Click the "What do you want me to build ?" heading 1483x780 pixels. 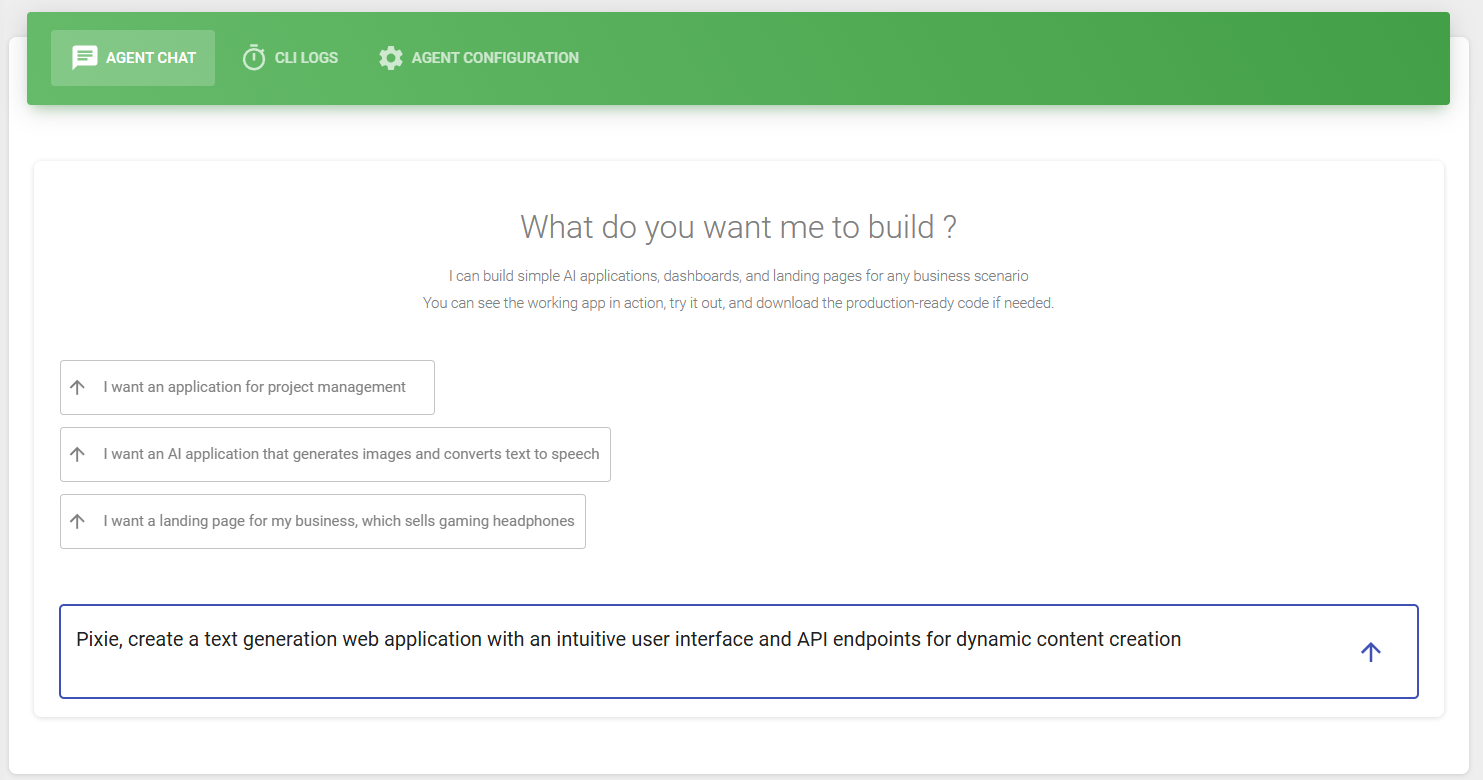click(738, 227)
